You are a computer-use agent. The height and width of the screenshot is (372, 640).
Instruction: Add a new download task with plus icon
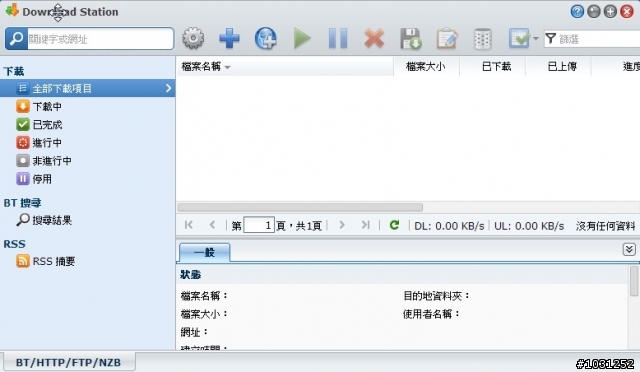229,39
